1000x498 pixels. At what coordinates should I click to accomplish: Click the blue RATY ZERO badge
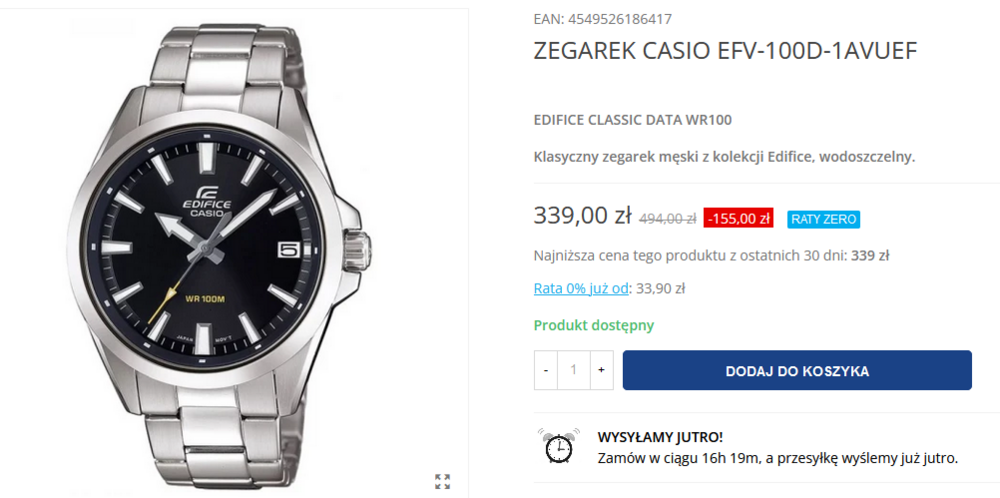823,219
